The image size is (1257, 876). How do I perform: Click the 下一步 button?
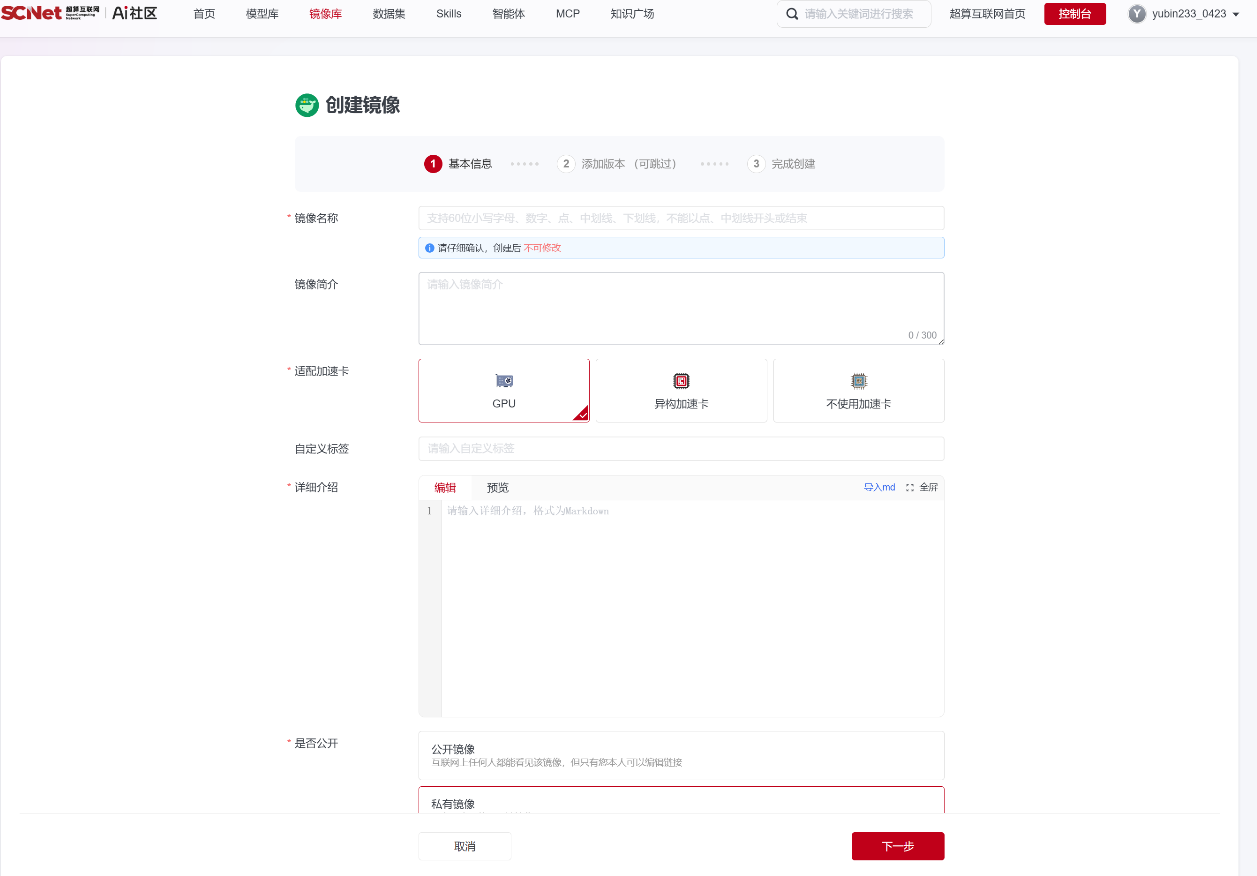(898, 846)
